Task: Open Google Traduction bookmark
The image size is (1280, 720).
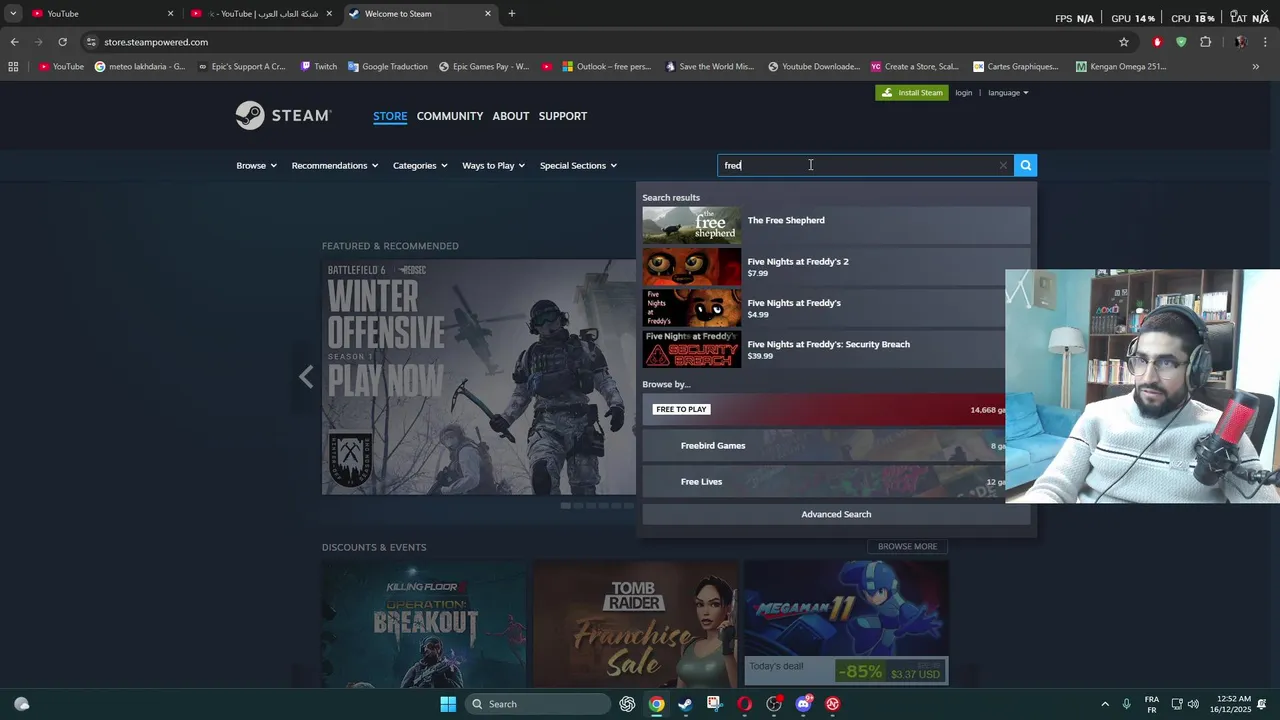Action: tap(388, 67)
